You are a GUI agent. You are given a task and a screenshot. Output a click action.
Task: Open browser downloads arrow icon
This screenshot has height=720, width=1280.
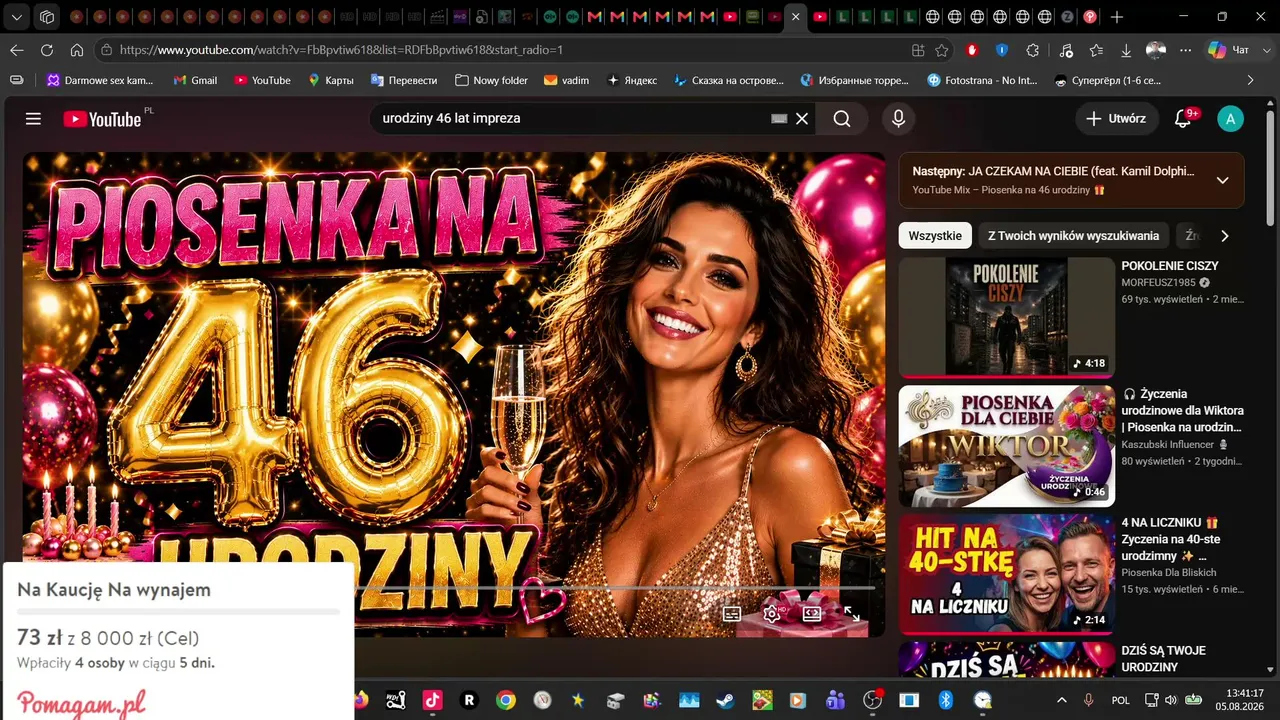1126,50
